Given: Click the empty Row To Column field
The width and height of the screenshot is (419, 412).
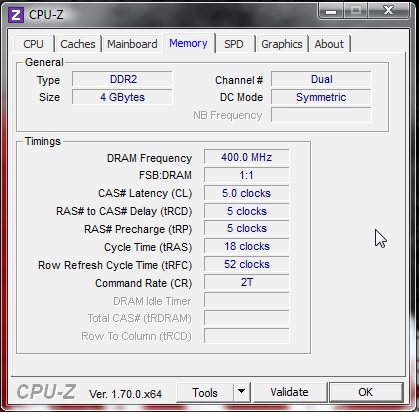Looking at the screenshot, I should (247, 336).
